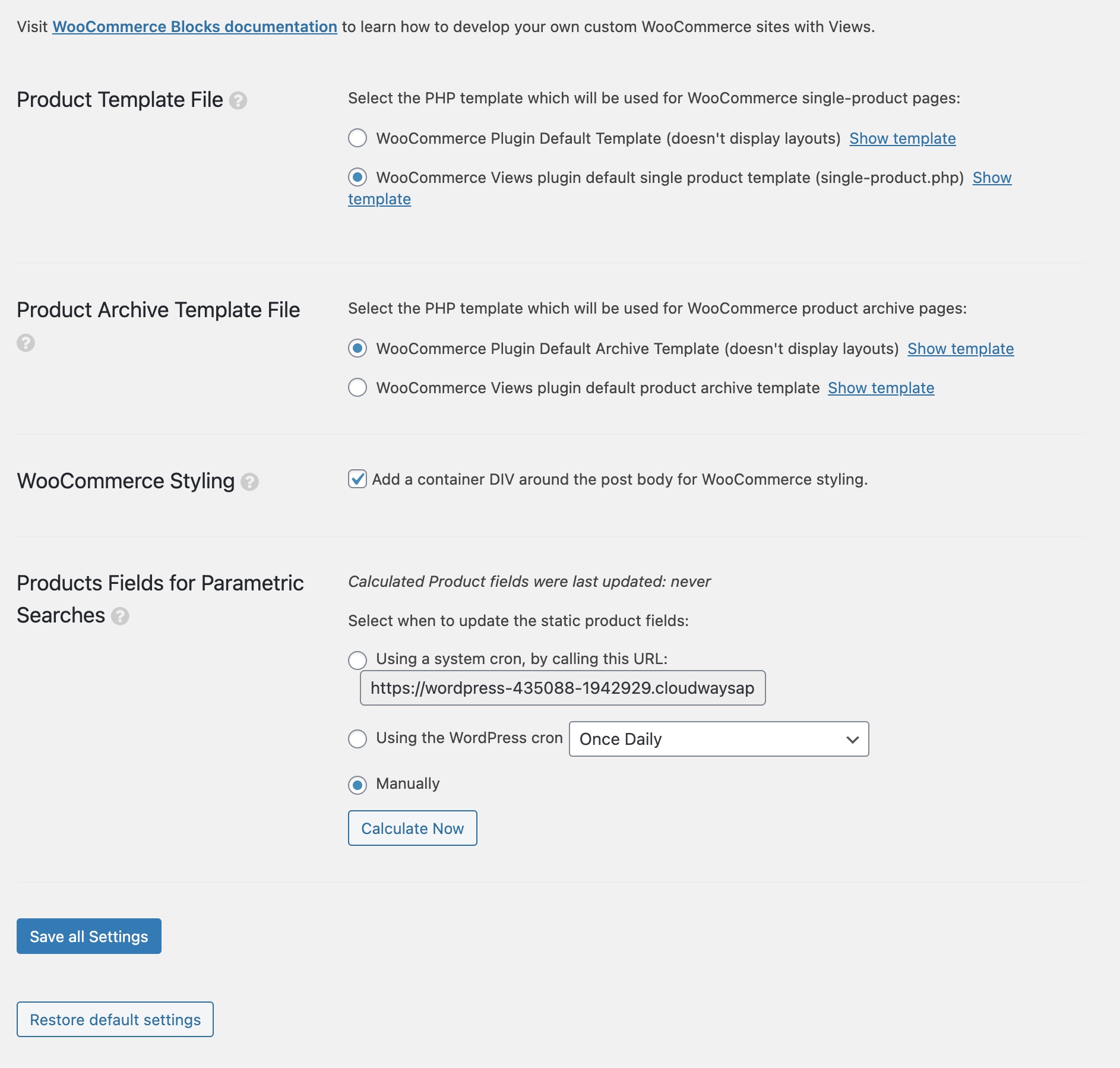Select the Manually update option
Viewport: 1120px width, 1068px height.
click(x=357, y=785)
